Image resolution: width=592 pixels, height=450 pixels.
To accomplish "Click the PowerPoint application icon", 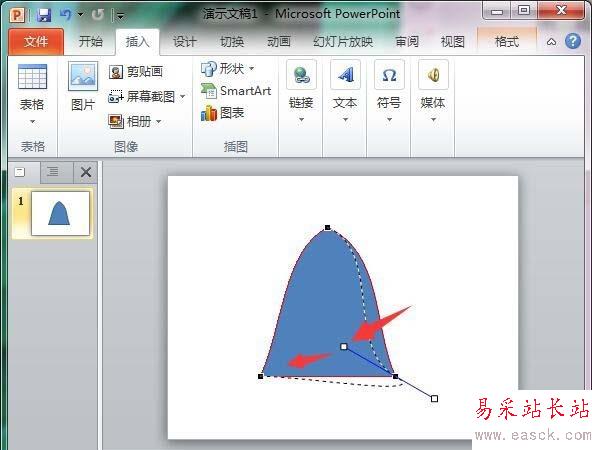I will pos(17,15).
